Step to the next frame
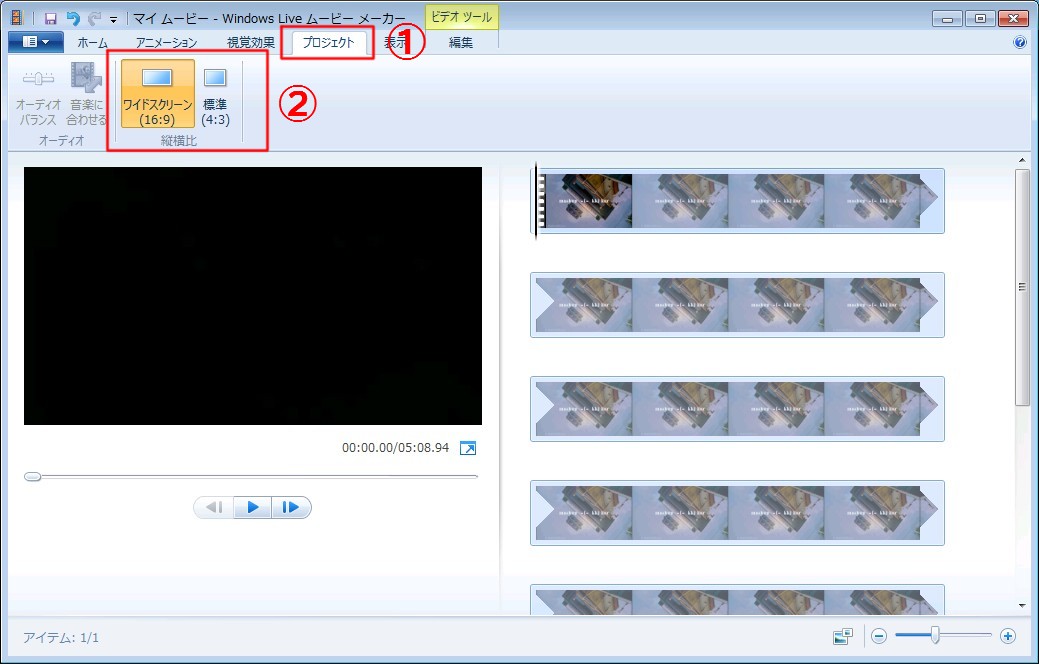The image size is (1039, 664). coord(291,508)
